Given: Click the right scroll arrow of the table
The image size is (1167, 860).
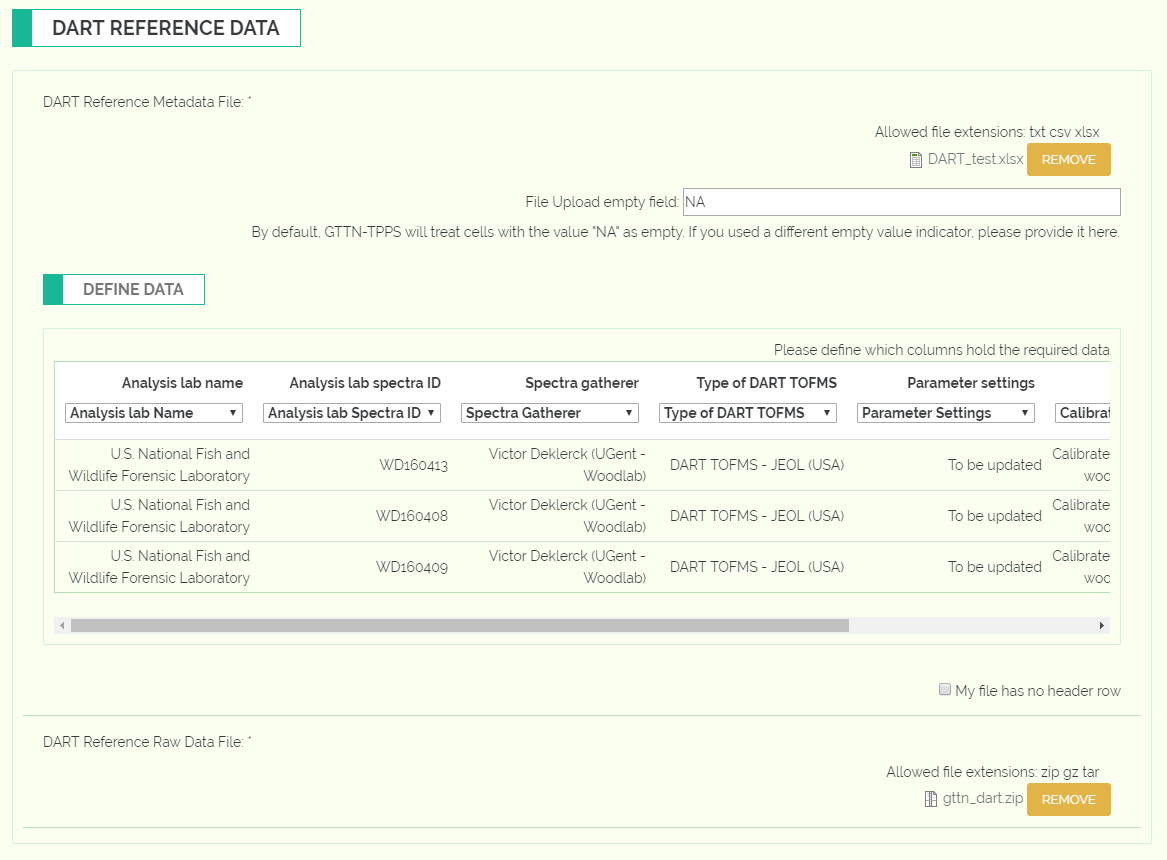Looking at the screenshot, I should click(1102, 626).
